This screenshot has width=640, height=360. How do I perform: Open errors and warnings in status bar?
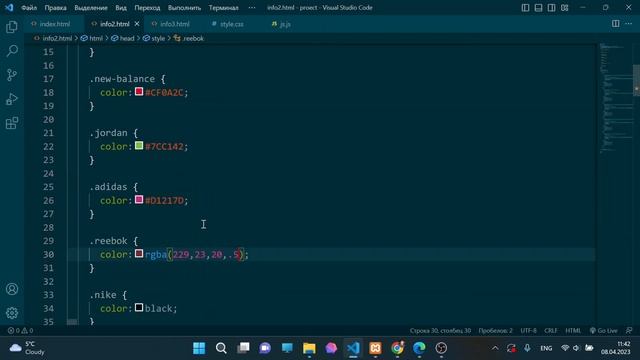click(20, 331)
